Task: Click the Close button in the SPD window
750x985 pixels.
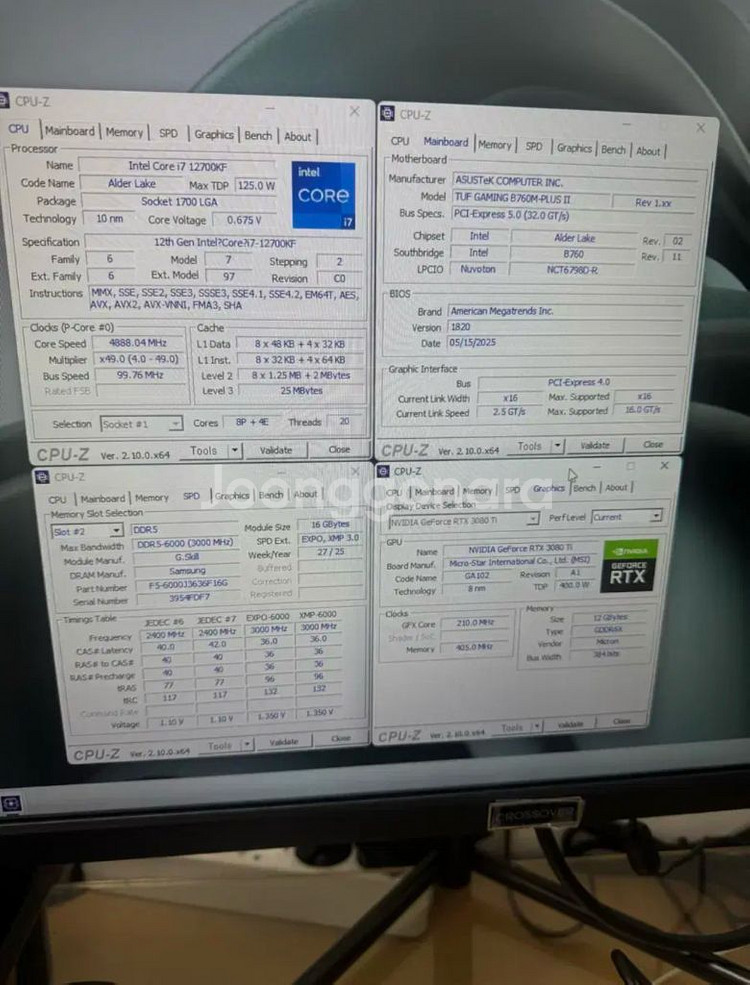Action: [x=340, y=738]
